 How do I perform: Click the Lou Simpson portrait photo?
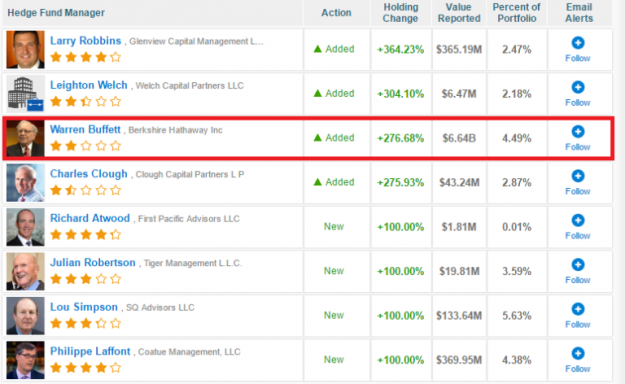[26, 315]
